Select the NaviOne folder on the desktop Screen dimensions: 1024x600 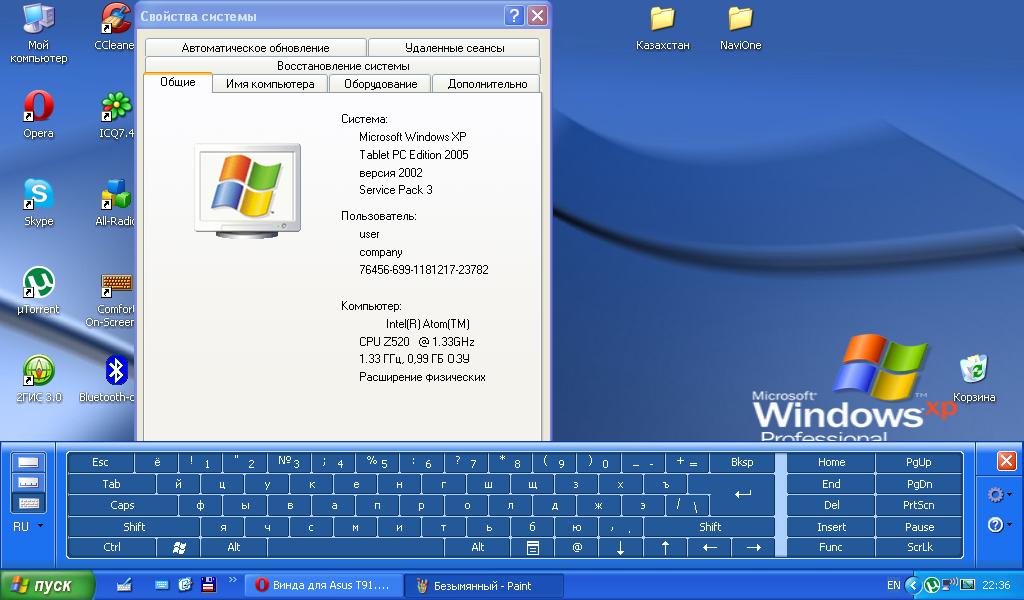(741, 28)
